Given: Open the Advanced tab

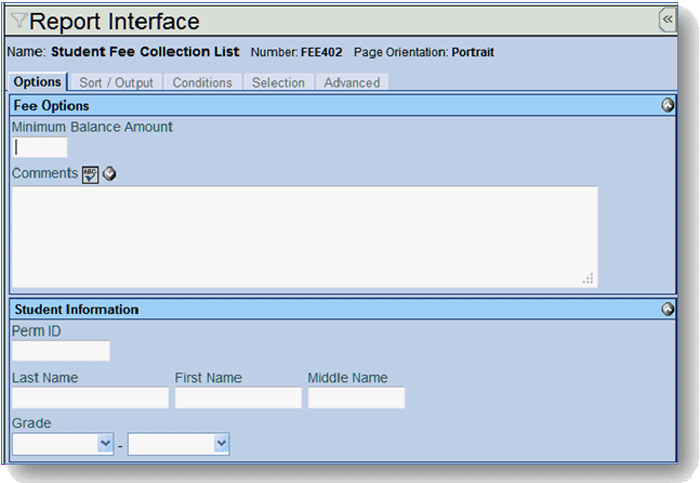Looking at the screenshot, I should tap(352, 83).
